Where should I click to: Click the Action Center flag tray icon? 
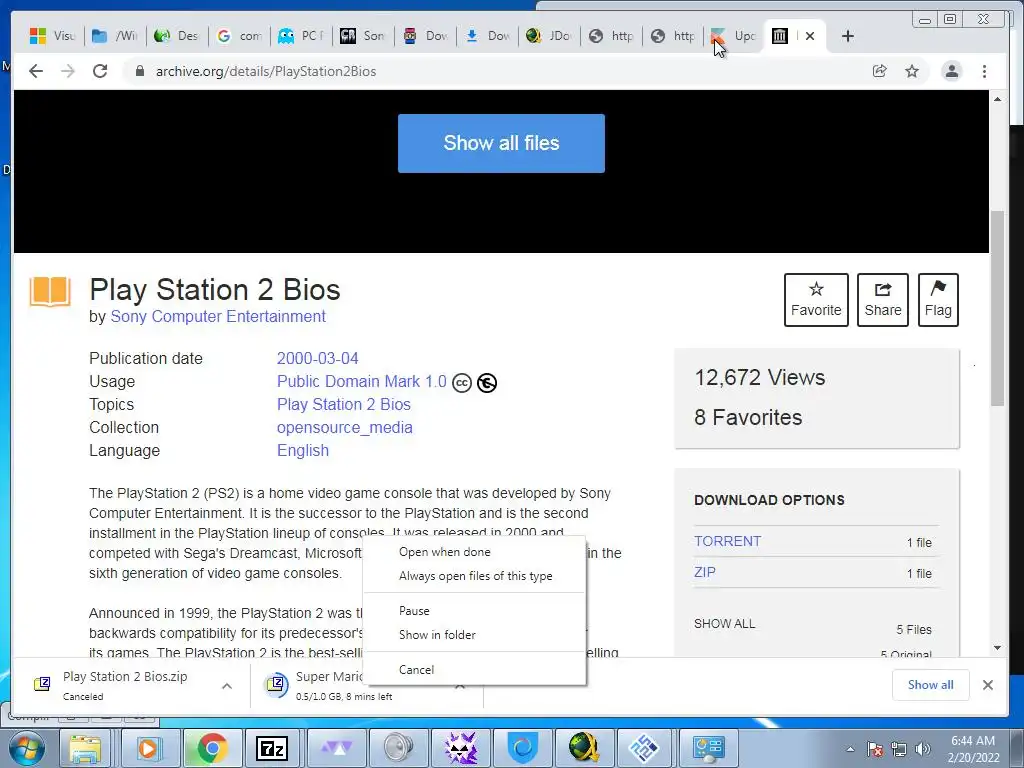tap(875, 749)
